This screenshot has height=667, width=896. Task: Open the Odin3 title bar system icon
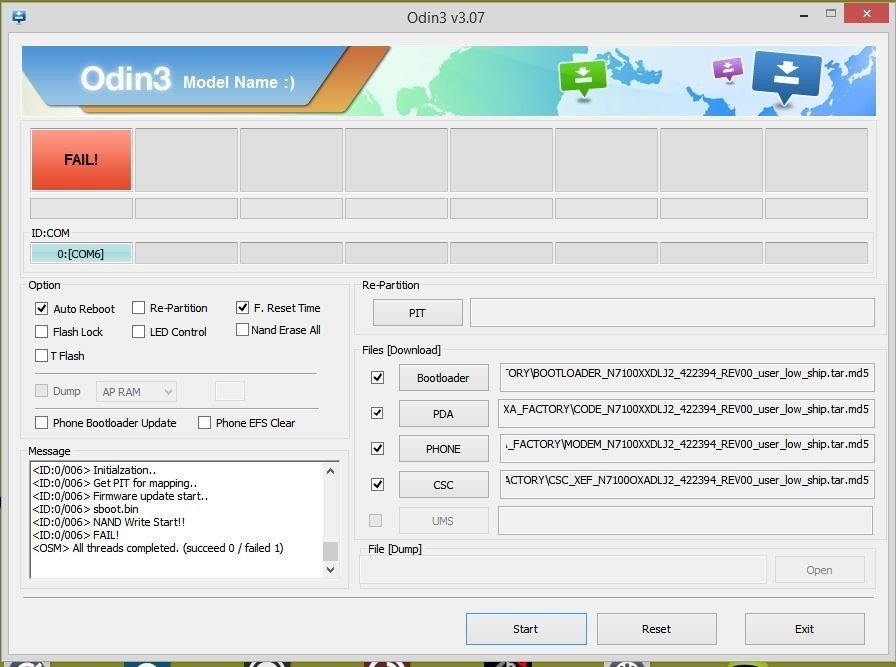click(x=19, y=17)
